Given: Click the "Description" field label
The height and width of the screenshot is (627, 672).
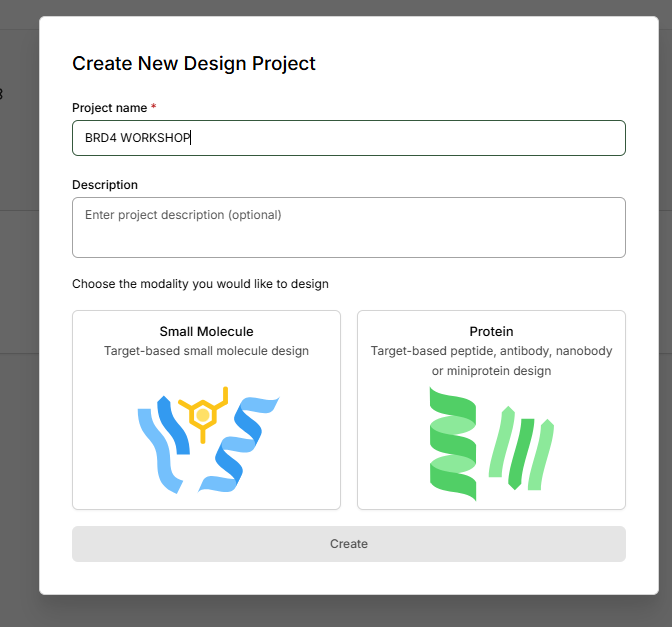Looking at the screenshot, I should pyautogui.click(x=105, y=185).
